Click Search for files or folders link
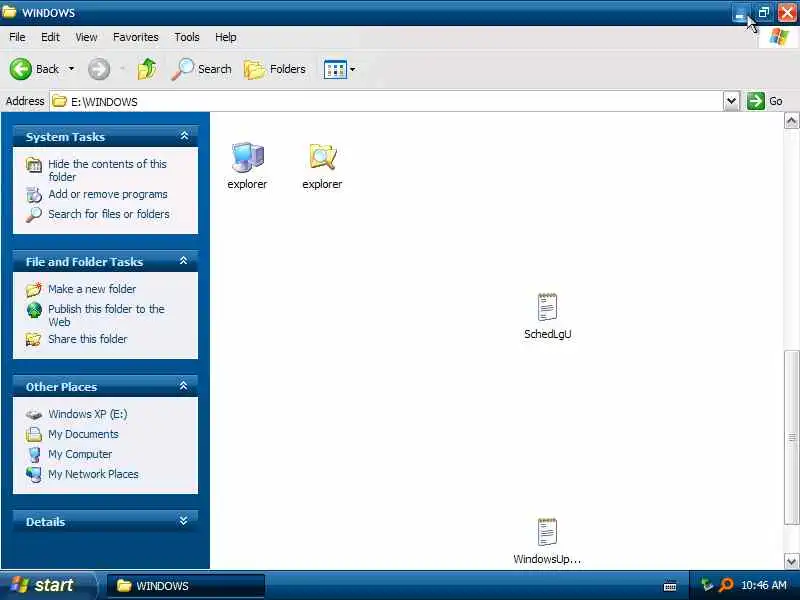 point(109,214)
